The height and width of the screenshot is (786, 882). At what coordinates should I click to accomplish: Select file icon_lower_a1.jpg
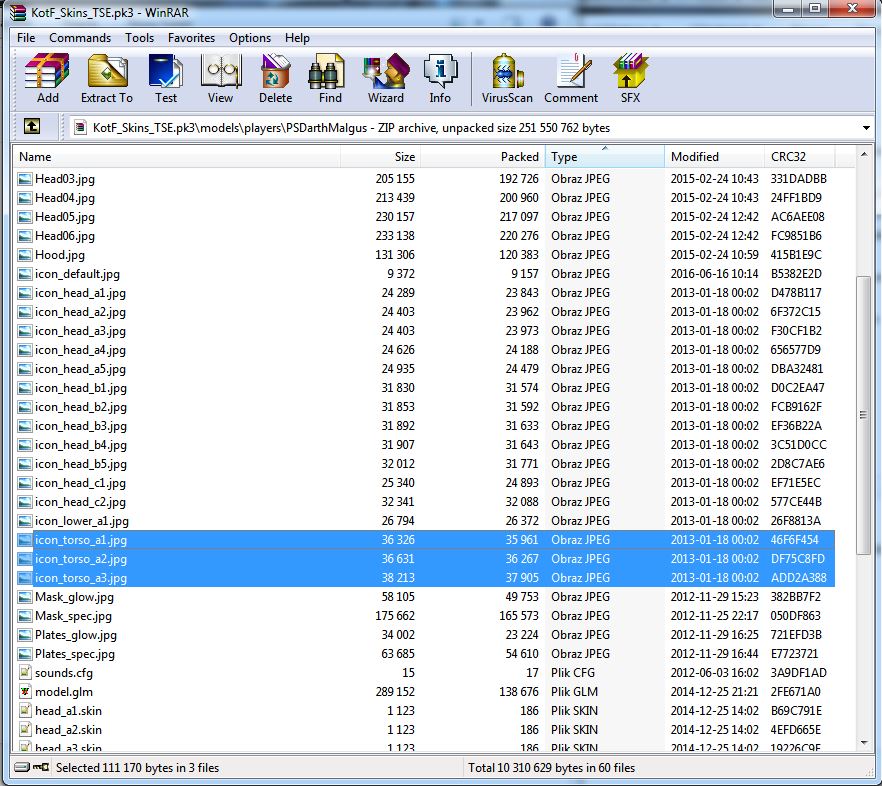click(x=424, y=521)
